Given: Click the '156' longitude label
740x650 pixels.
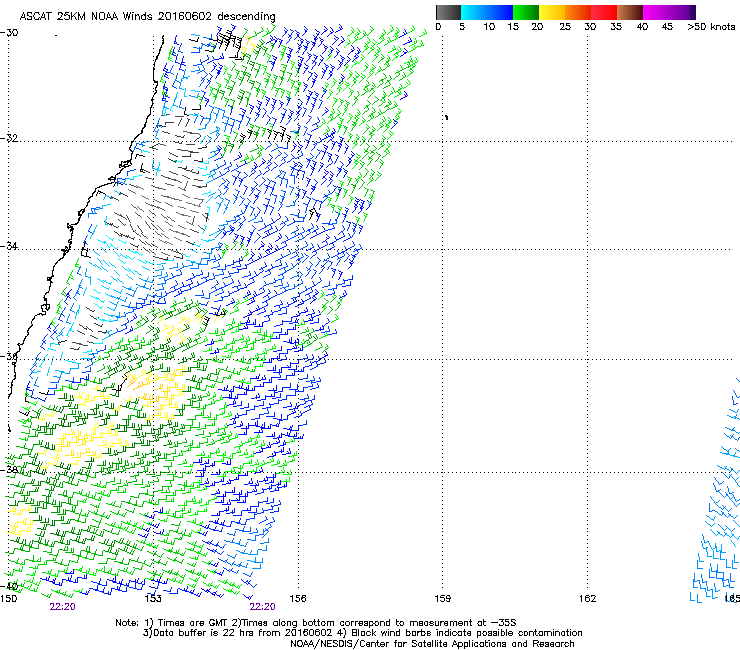Looking at the screenshot, I should tap(298, 599).
